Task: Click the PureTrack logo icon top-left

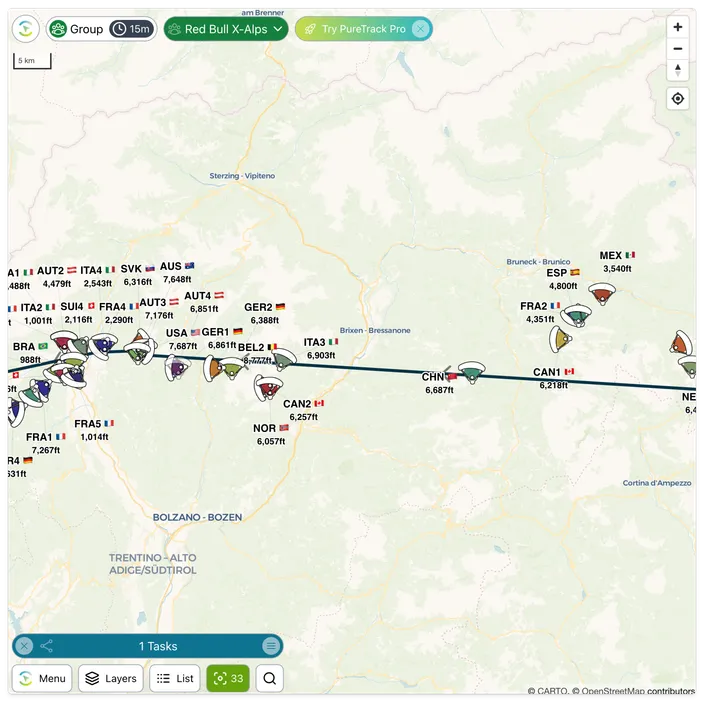Action: coord(26,29)
